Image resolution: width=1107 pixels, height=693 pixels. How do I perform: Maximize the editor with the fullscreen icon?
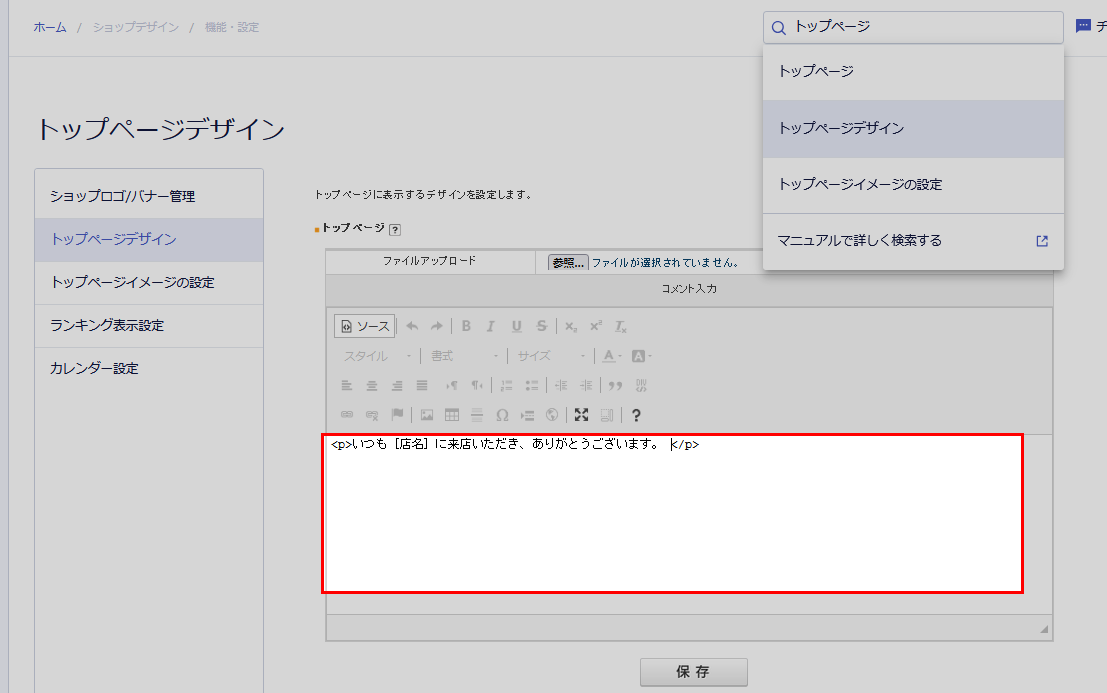[581, 415]
